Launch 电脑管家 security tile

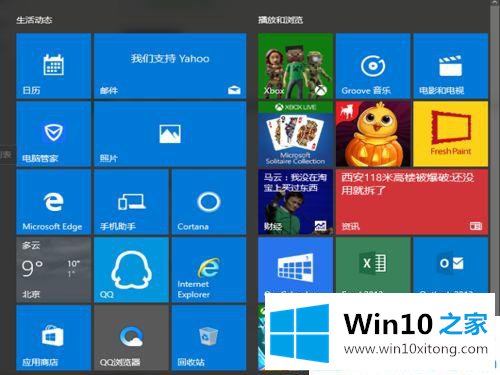pyautogui.click(x=53, y=134)
